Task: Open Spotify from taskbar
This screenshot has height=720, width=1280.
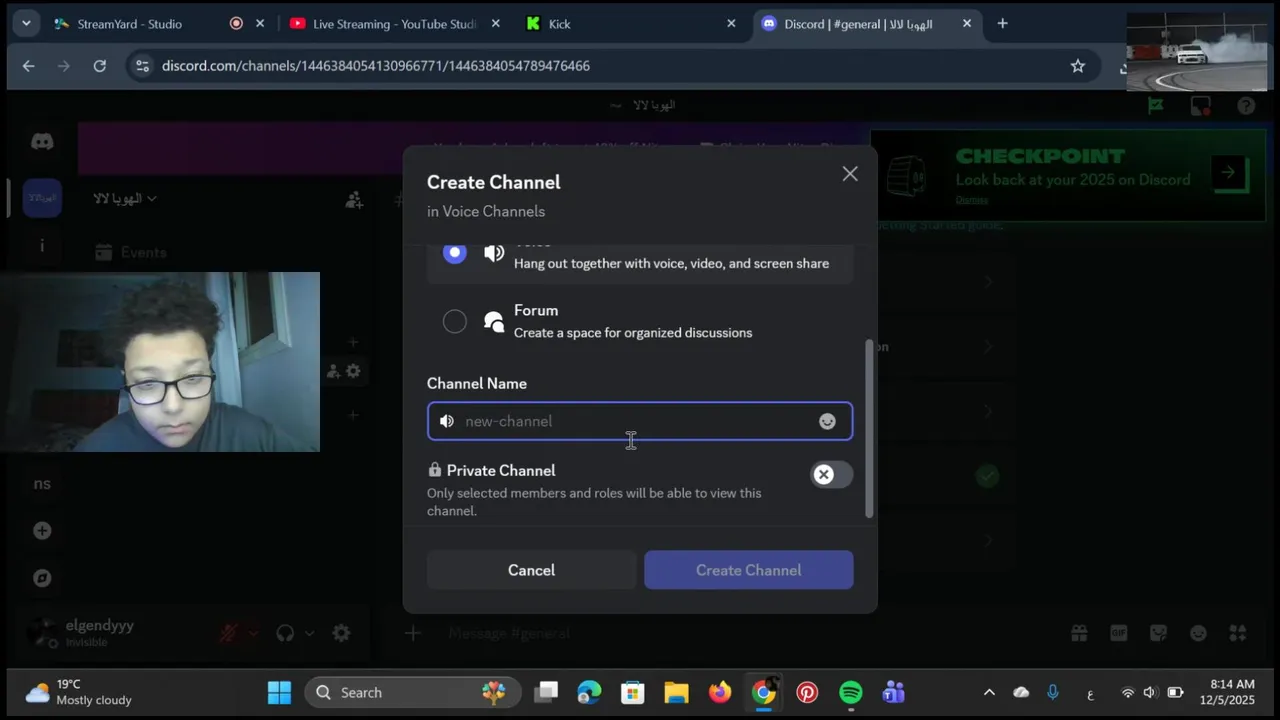Action: pos(851,692)
